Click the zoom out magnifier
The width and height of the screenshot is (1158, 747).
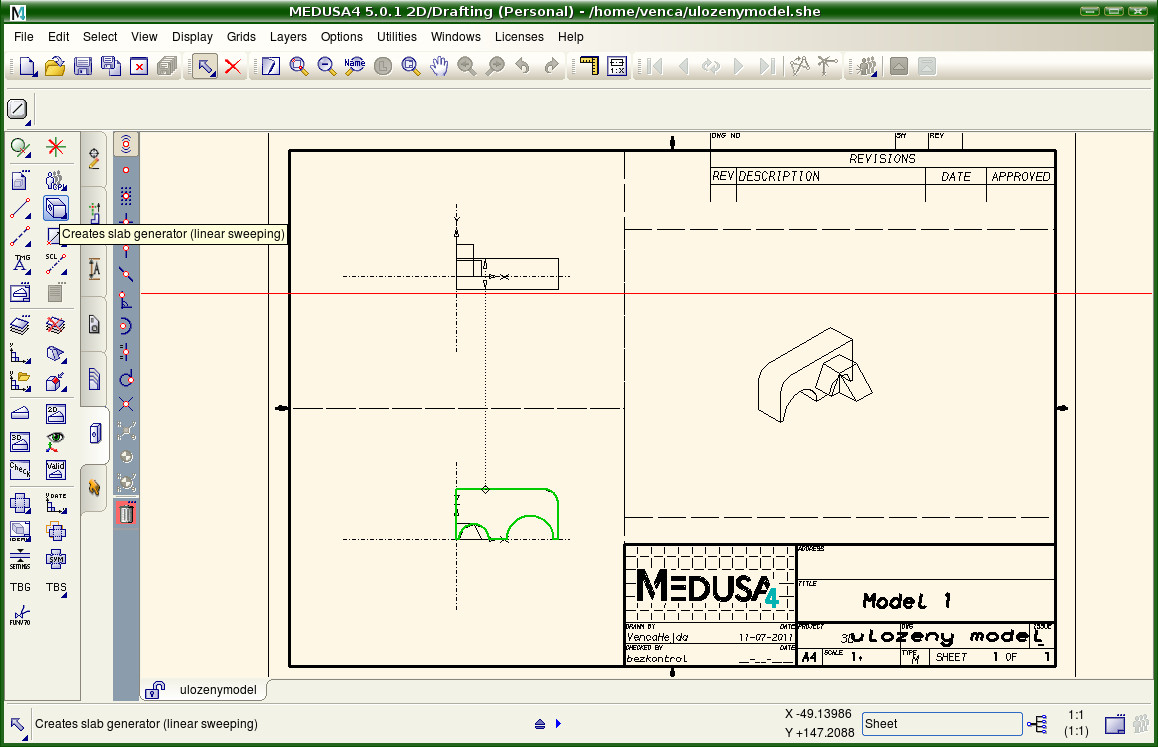point(327,66)
